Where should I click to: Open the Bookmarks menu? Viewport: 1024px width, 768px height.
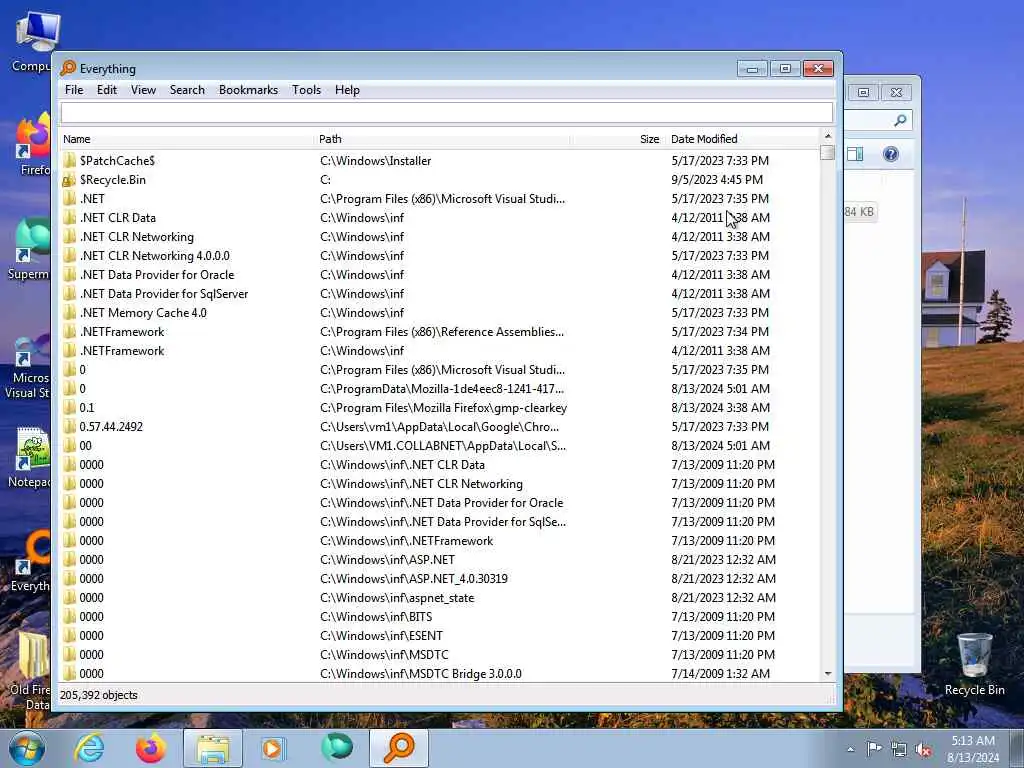coord(248,90)
